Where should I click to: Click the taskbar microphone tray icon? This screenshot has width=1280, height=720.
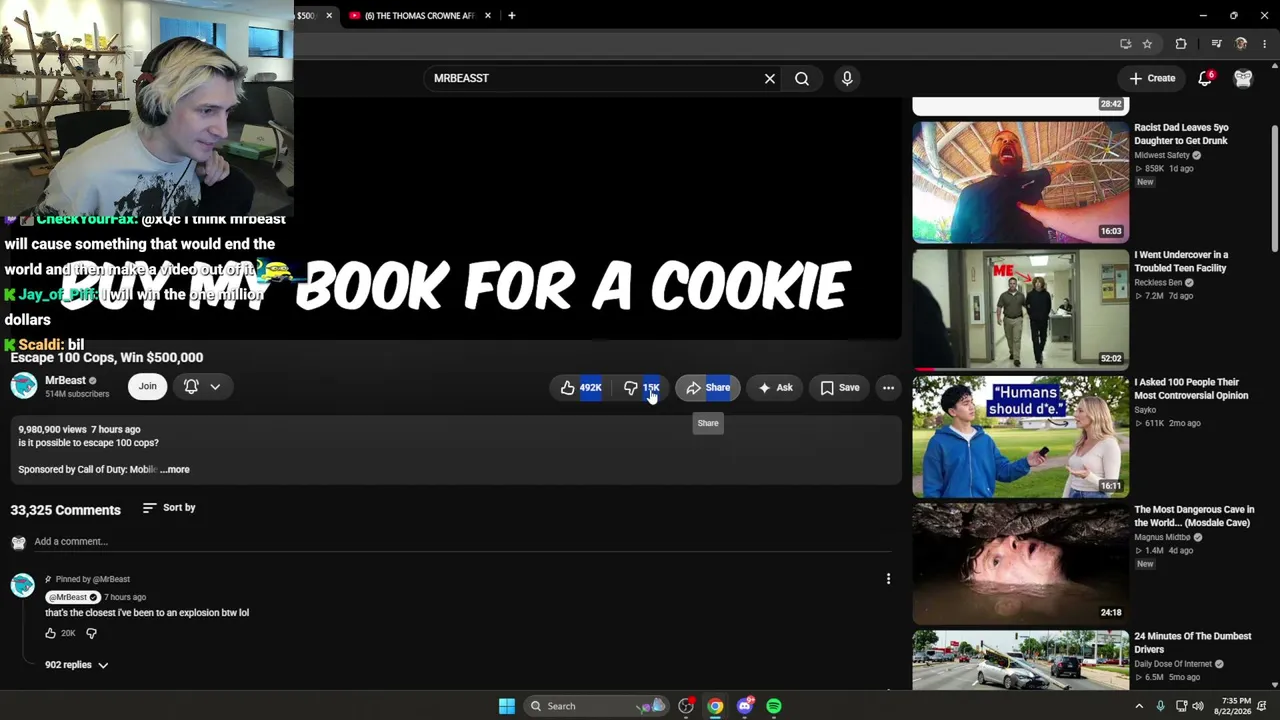click(x=1160, y=706)
